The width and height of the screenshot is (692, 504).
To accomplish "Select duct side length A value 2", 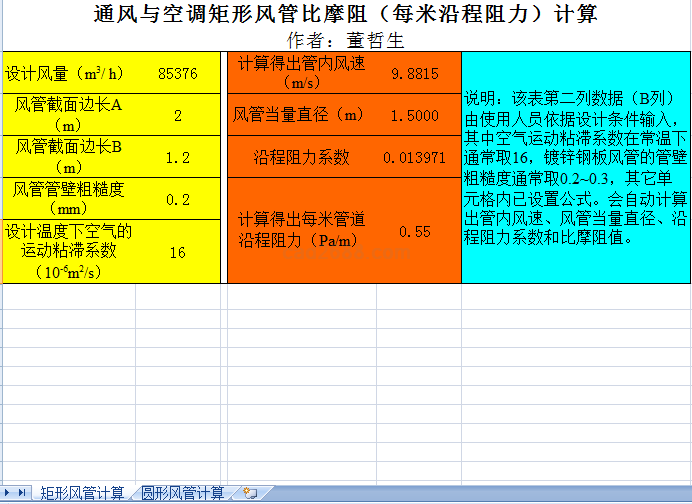I will [x=177, y=115].
